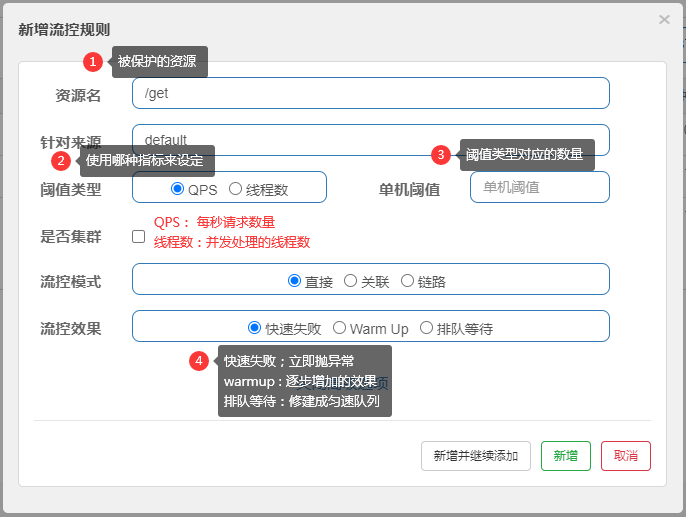Click the 新增并继续添加 button
686x517 pixels.
coord(476,456)
